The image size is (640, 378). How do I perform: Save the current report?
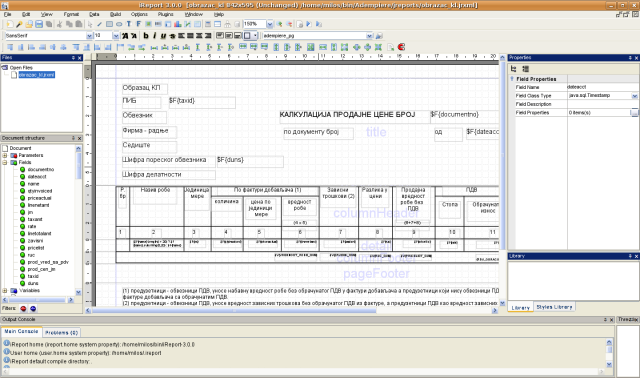click(39, 24)
